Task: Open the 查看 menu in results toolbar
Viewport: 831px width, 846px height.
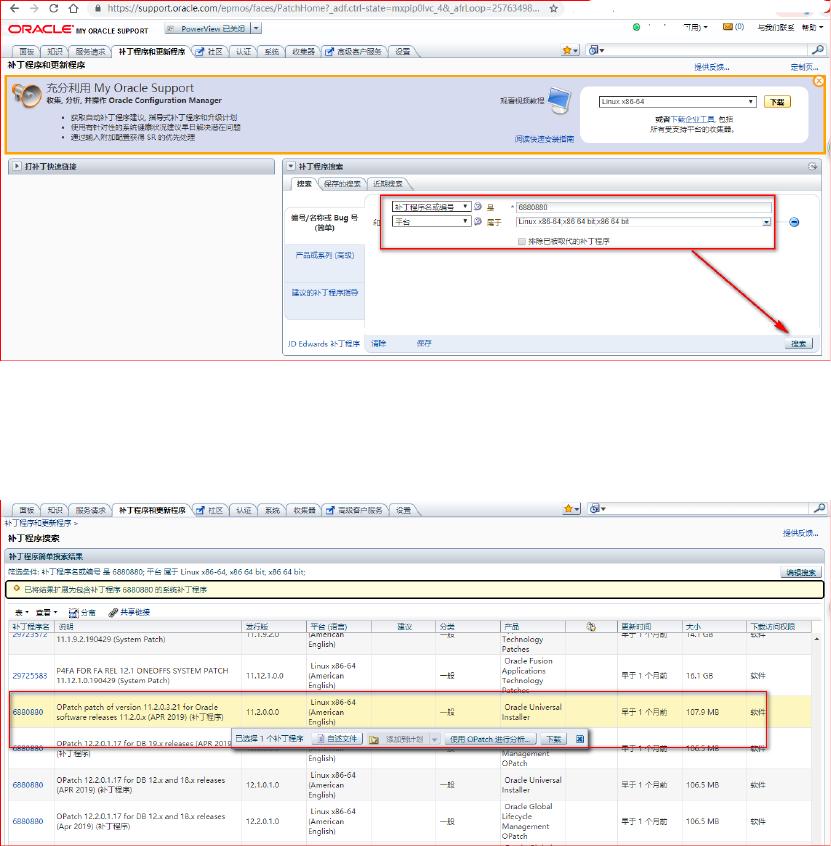Action: pos(46,612)
